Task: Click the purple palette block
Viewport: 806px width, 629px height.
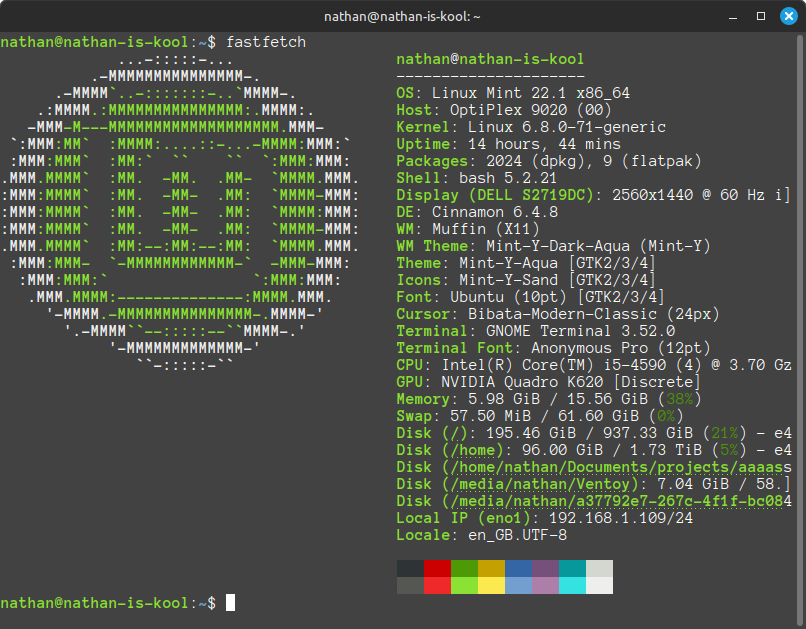Action: [x=545, y=568]
